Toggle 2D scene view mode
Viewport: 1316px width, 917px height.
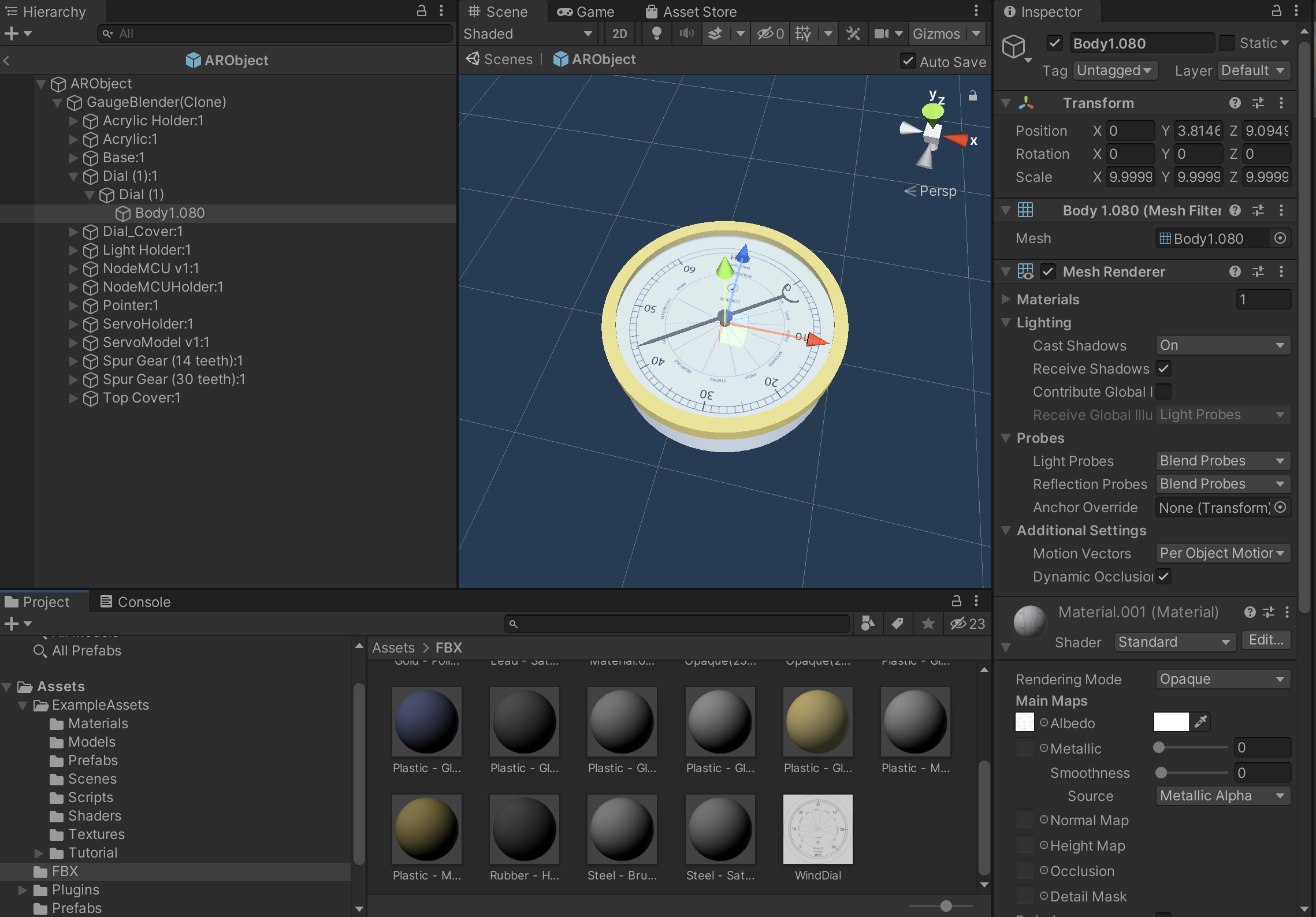pyautogui.click(x=620, y=33)
